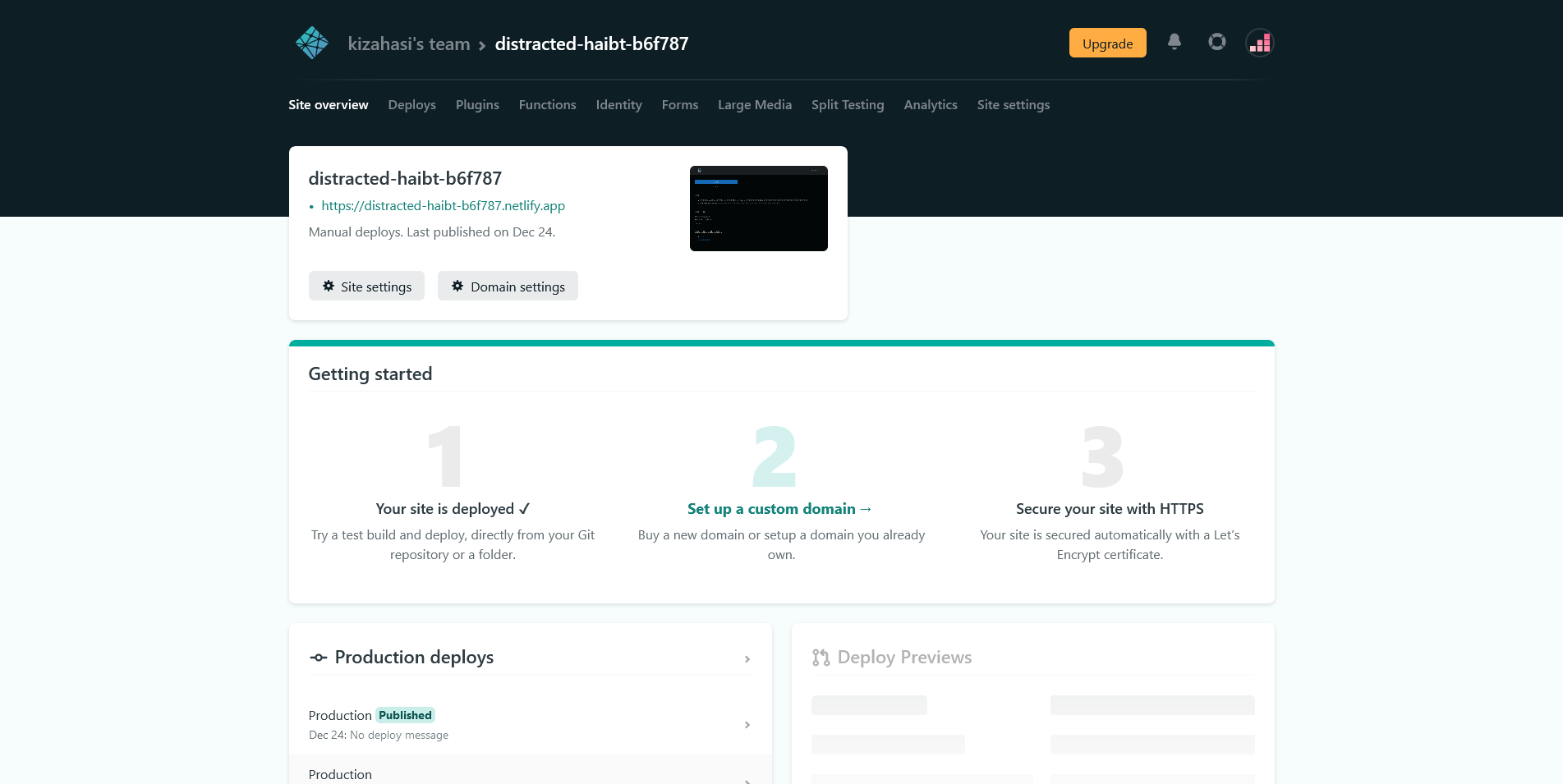This screenshot has height=784, width=1563.
Task: Select the Functions navigation item
Action: [547, 104]
